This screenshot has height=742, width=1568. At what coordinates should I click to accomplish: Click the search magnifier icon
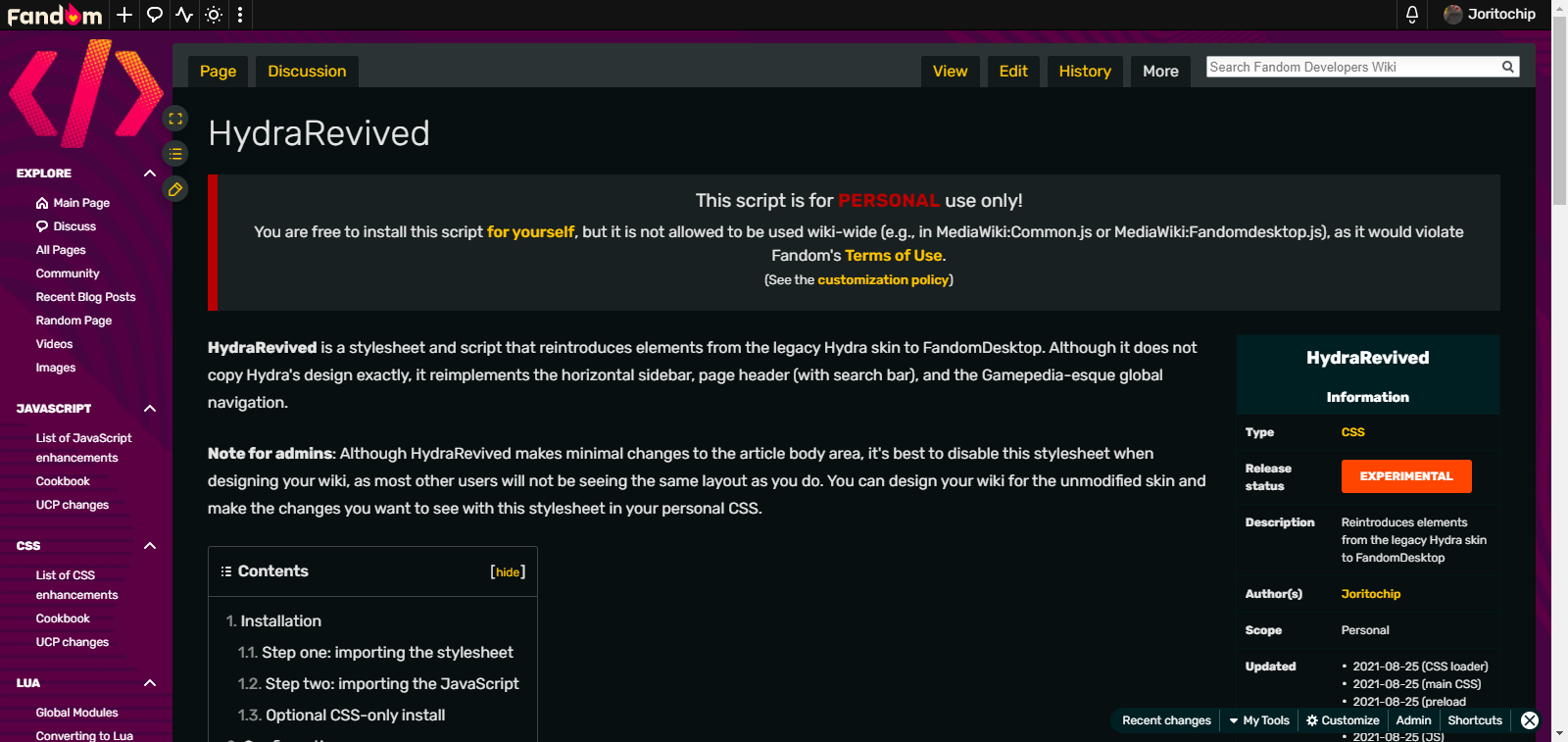(1508, 67)
